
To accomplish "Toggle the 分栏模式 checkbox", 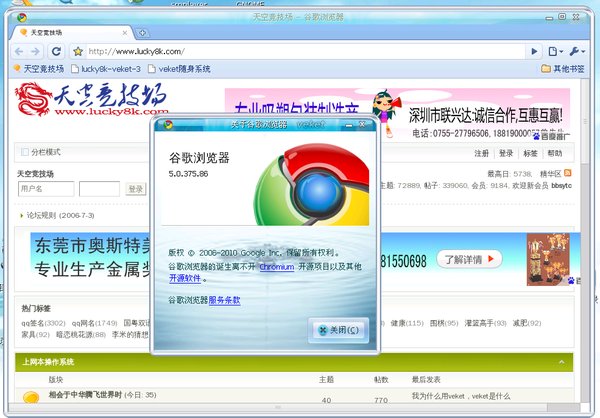I will click(24, 152).
